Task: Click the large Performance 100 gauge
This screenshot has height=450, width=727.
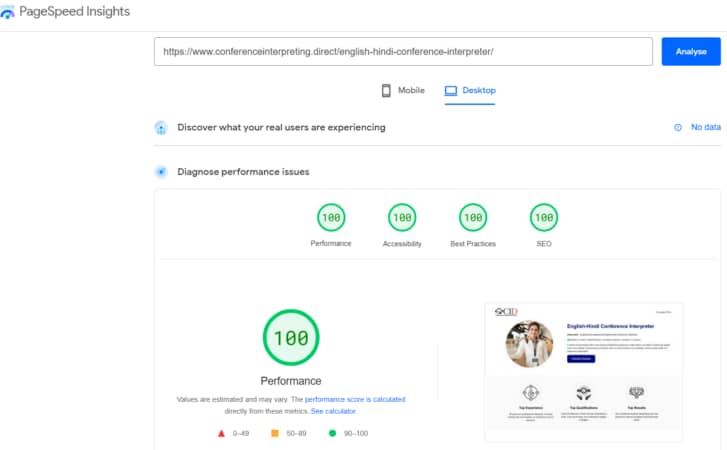Action: pos(291,337)
